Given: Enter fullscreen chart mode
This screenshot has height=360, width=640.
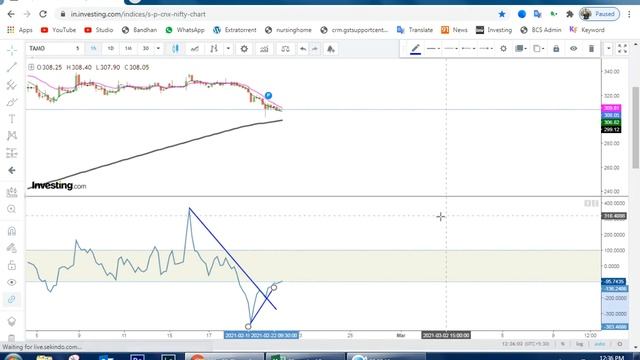Looking at the screenshot, I should pyautogui.click(x=622, y=49).
